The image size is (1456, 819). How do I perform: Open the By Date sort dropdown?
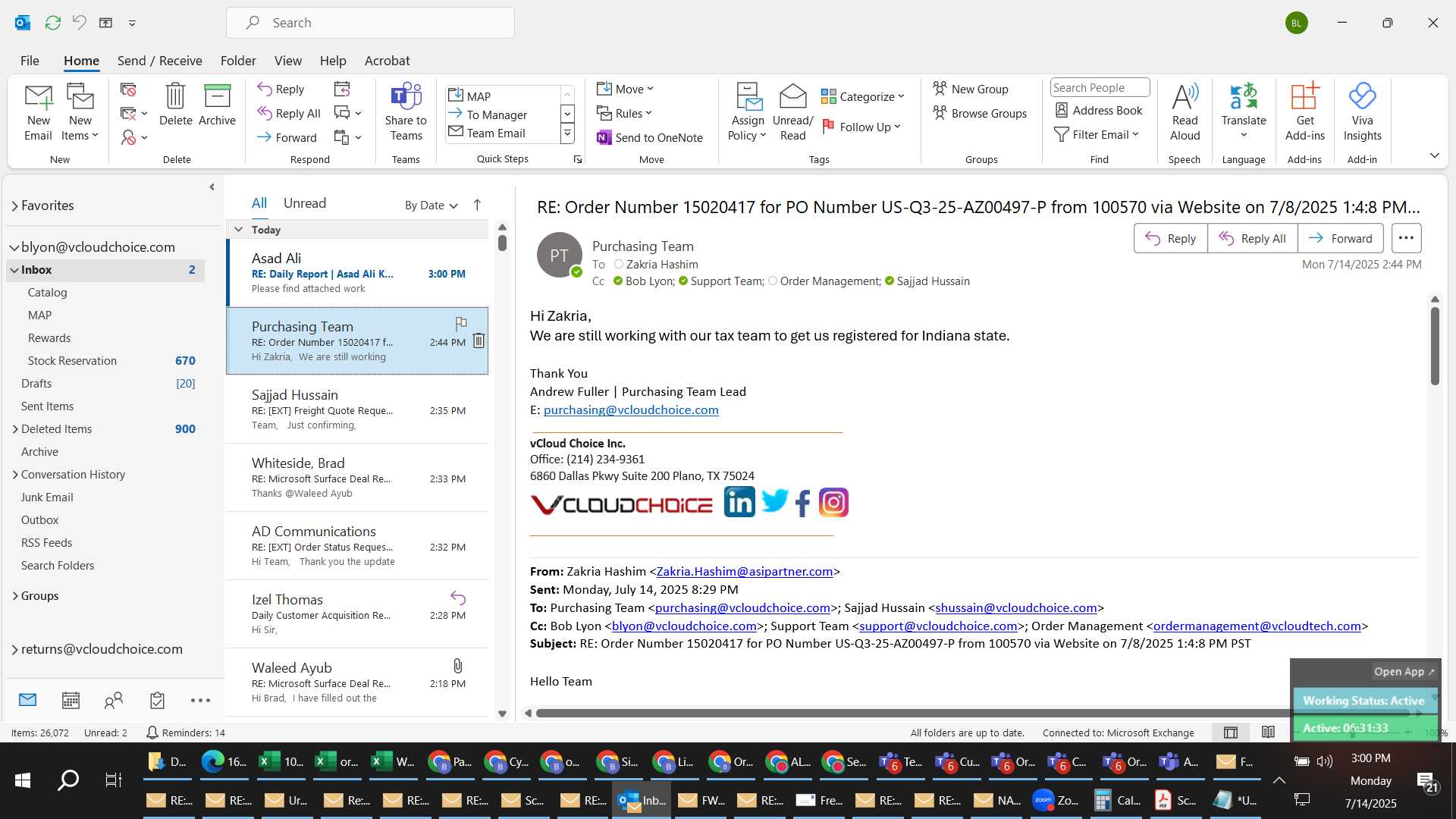[431, 206]
